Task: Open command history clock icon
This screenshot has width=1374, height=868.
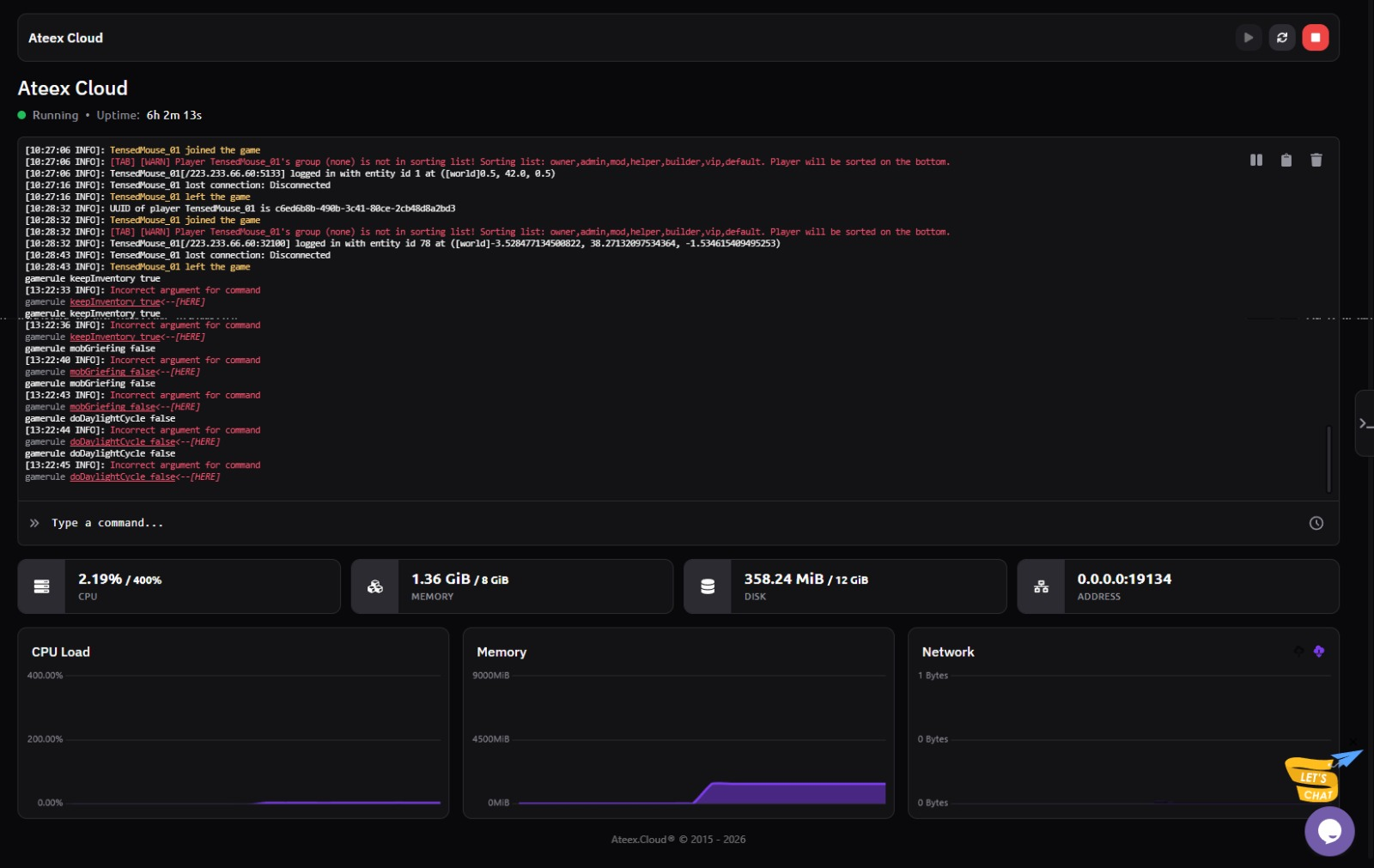Action: coord(1316,523)
